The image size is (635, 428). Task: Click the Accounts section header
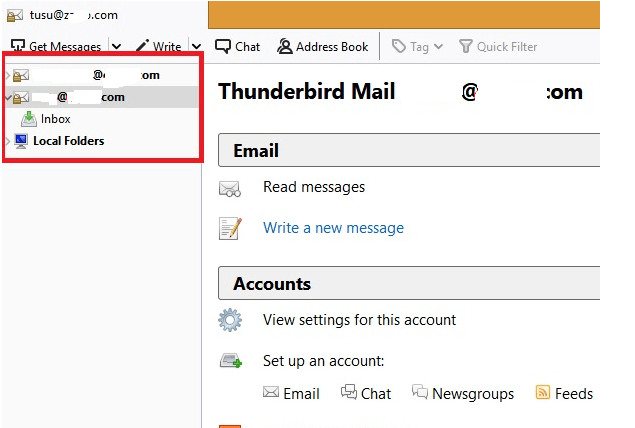409,283
